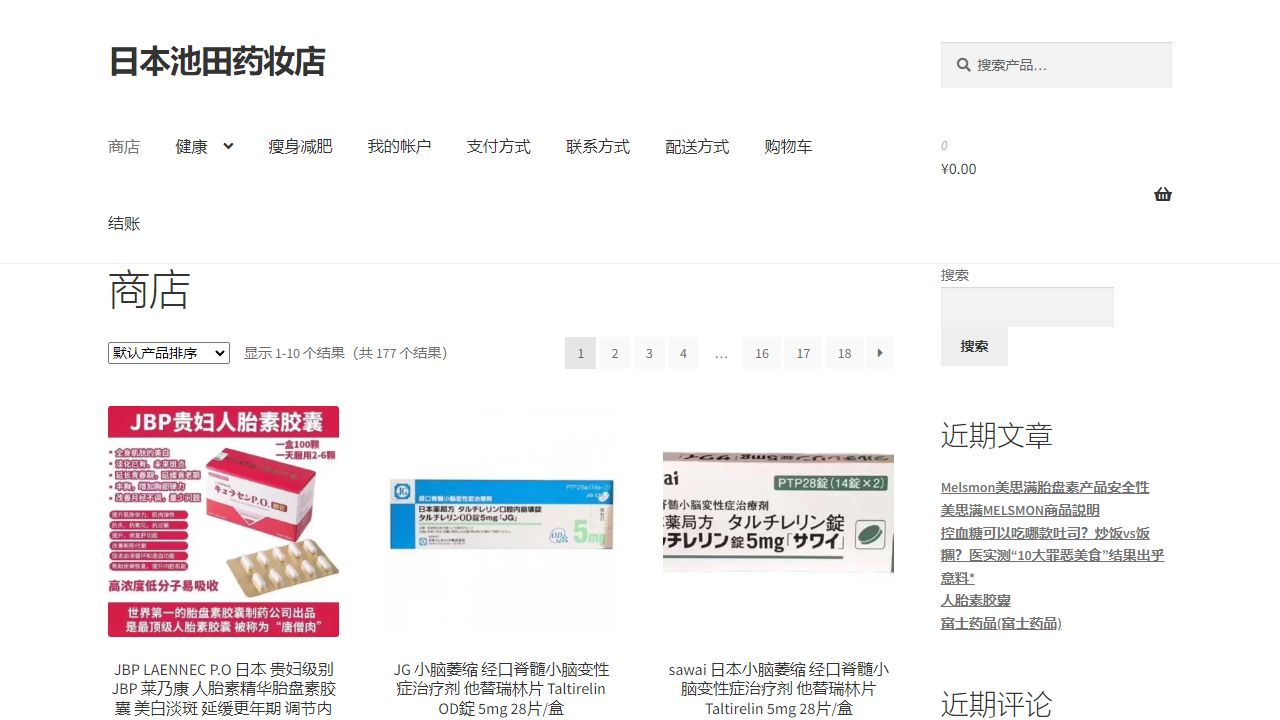Open the 默认产品排序 sorting dropdown
The width and height of the screenshot is (1280, 720).
click(x=169, y=353)
